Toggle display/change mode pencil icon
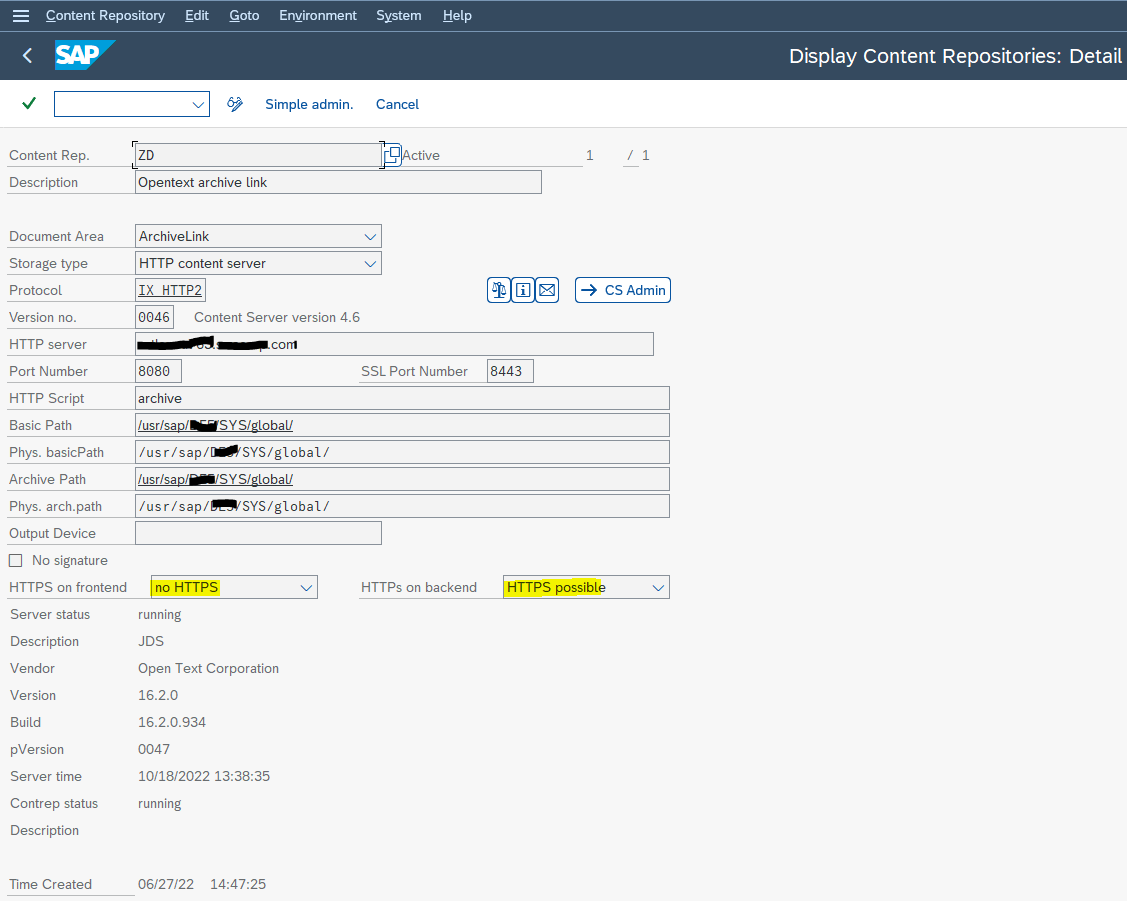 point(235,104)
